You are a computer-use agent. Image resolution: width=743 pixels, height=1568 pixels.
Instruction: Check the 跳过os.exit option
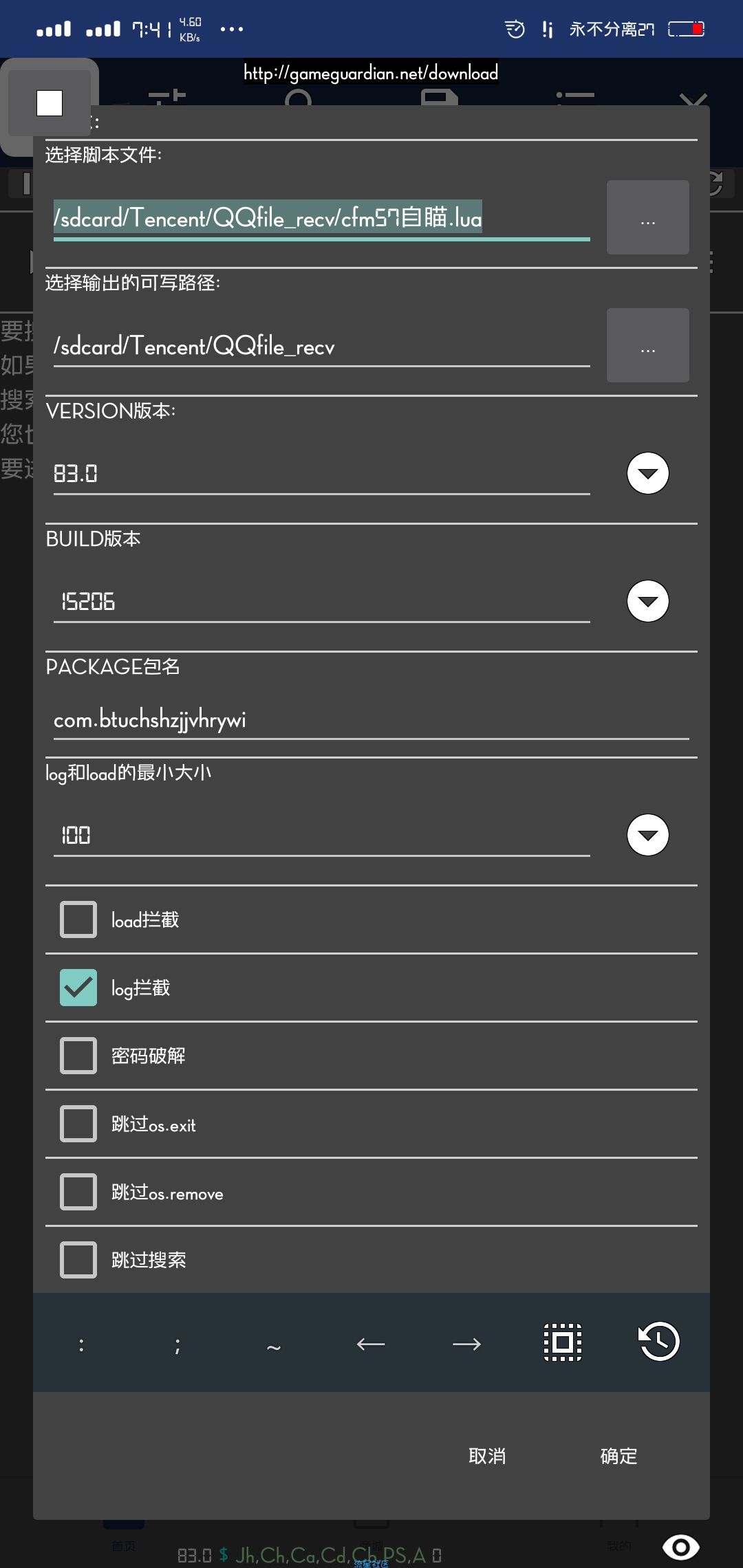coord(78,1124)
